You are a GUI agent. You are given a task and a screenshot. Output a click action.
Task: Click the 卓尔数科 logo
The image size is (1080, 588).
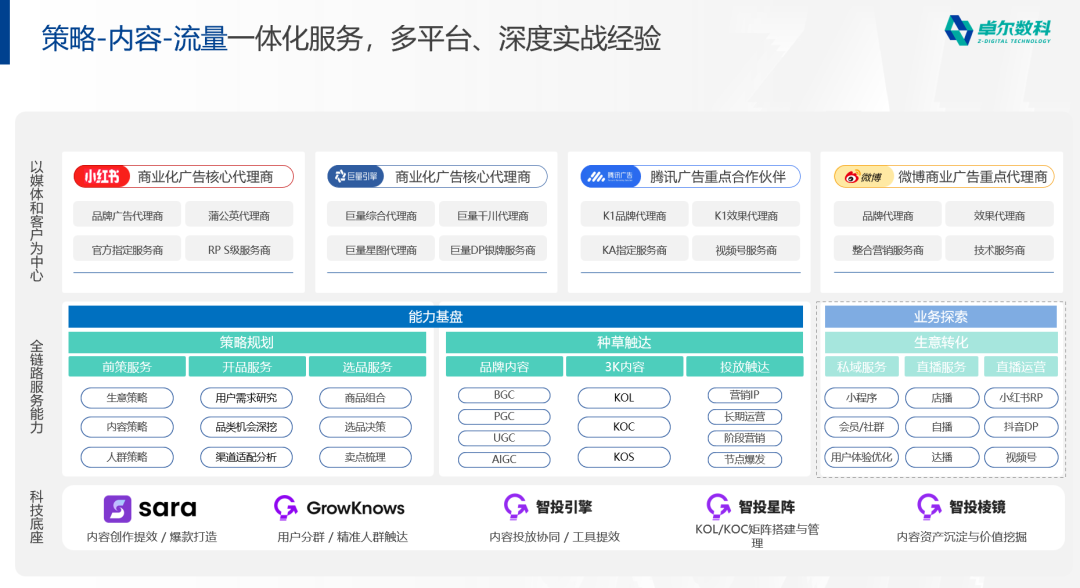pos(997,30)
